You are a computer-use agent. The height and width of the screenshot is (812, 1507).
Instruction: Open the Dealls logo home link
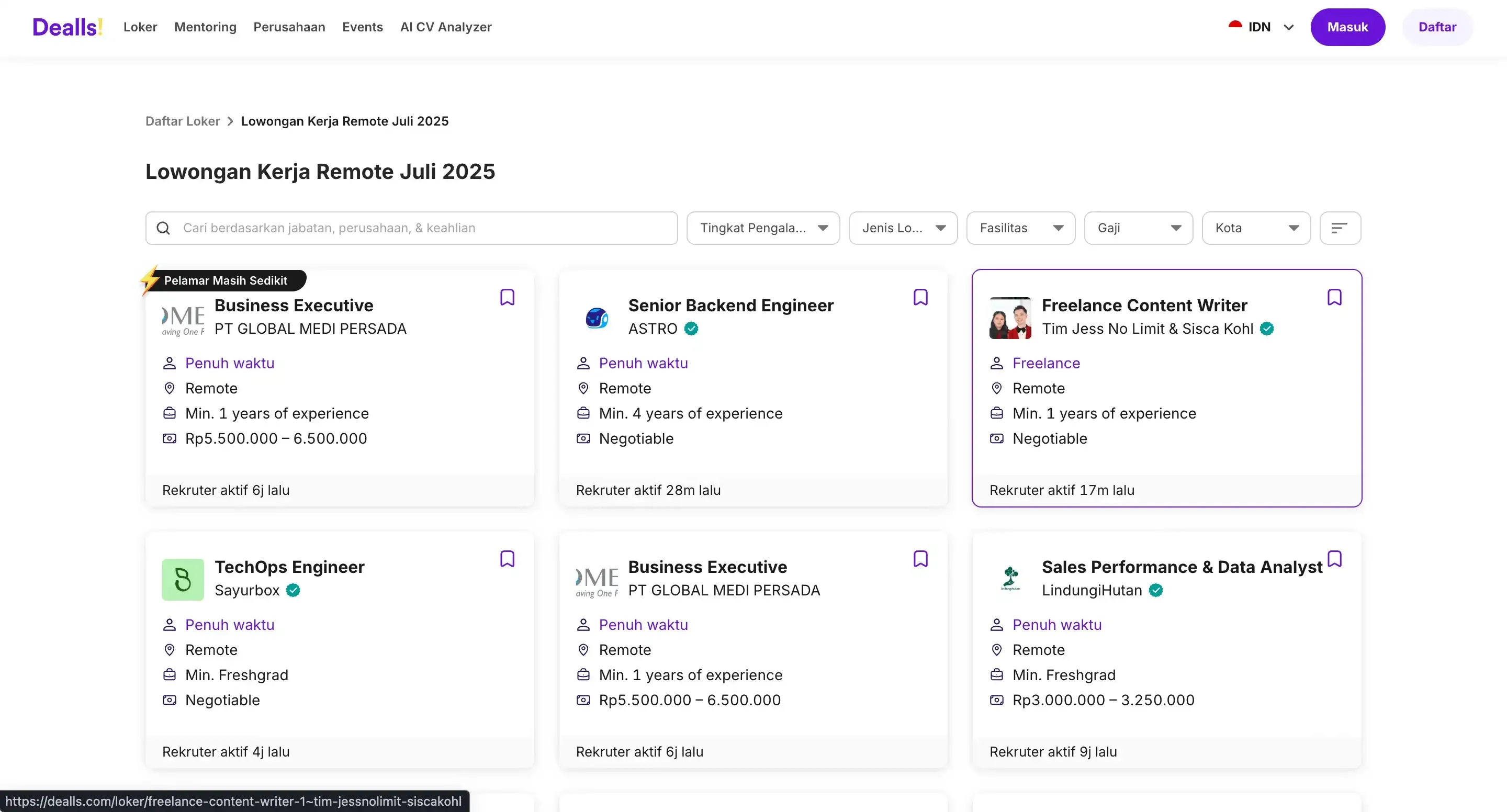click(68, 27)
